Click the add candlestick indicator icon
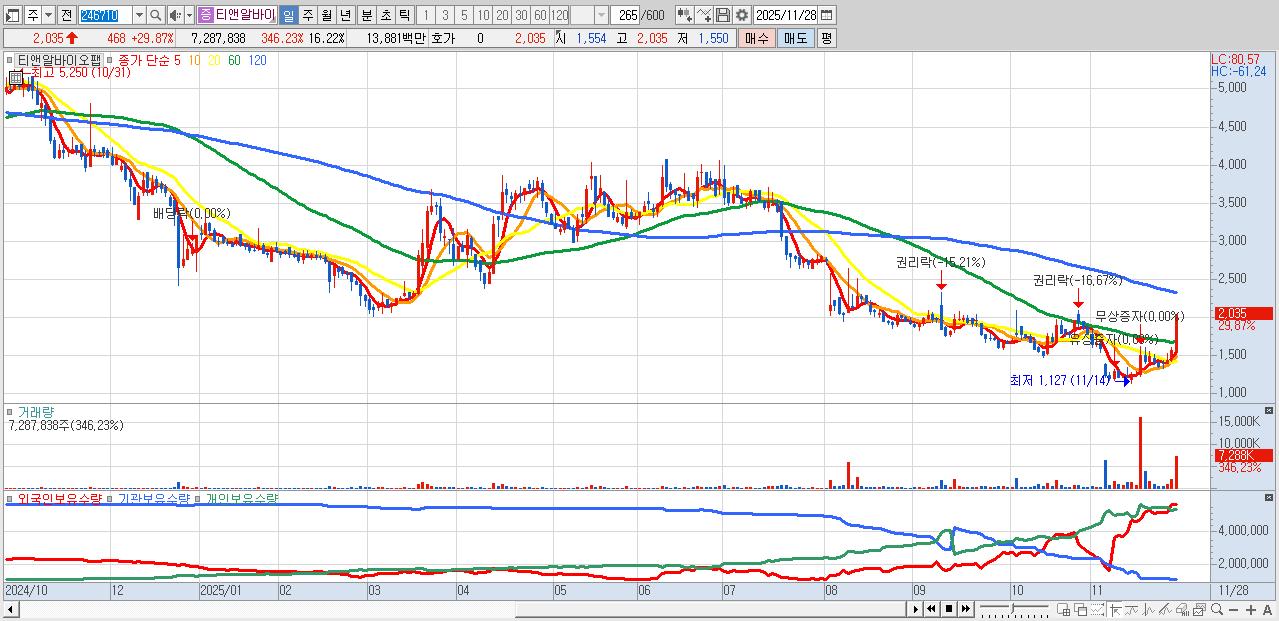 (x=685, y=15)
